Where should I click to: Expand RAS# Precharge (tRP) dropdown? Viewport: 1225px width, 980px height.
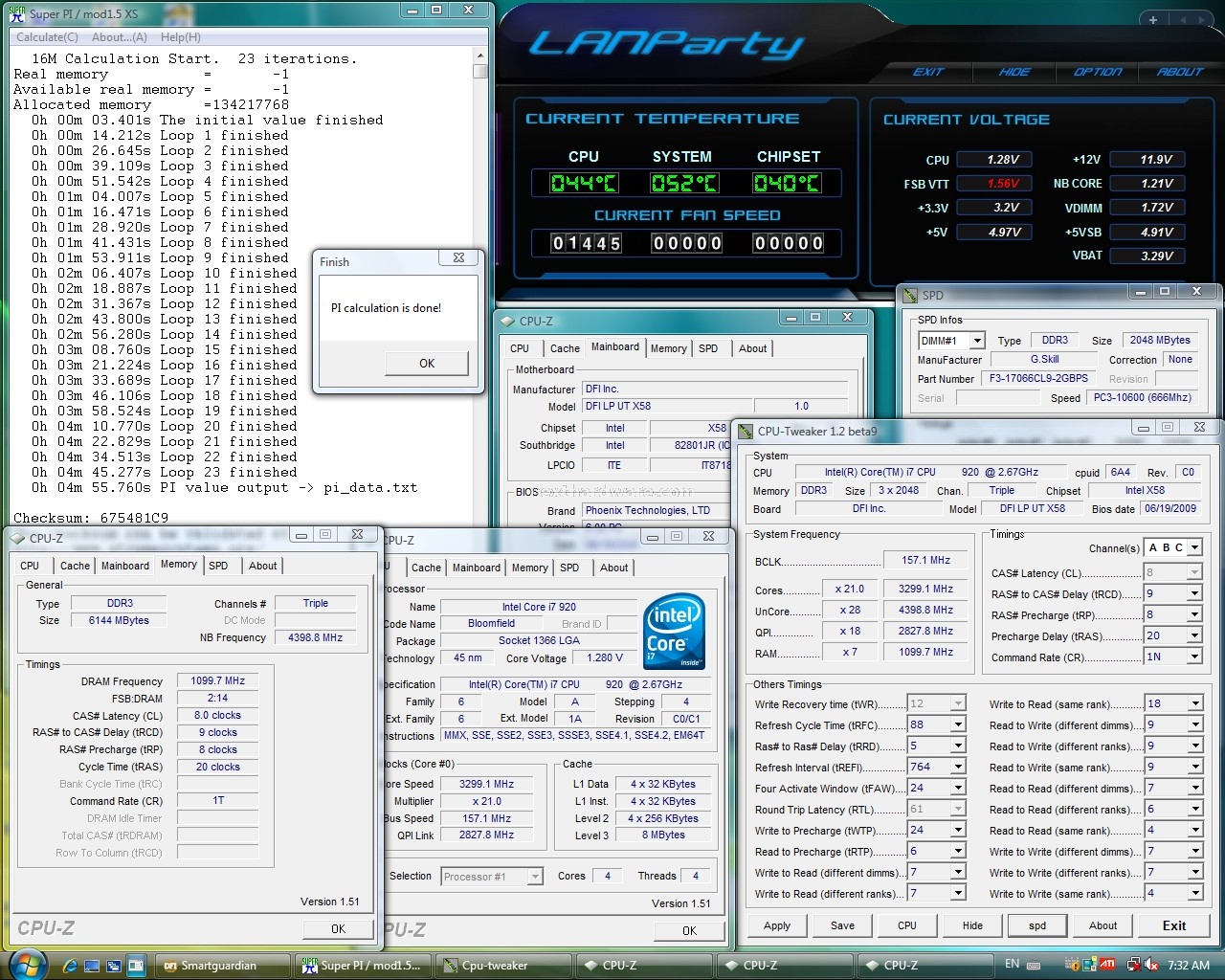click(1194, 615)
